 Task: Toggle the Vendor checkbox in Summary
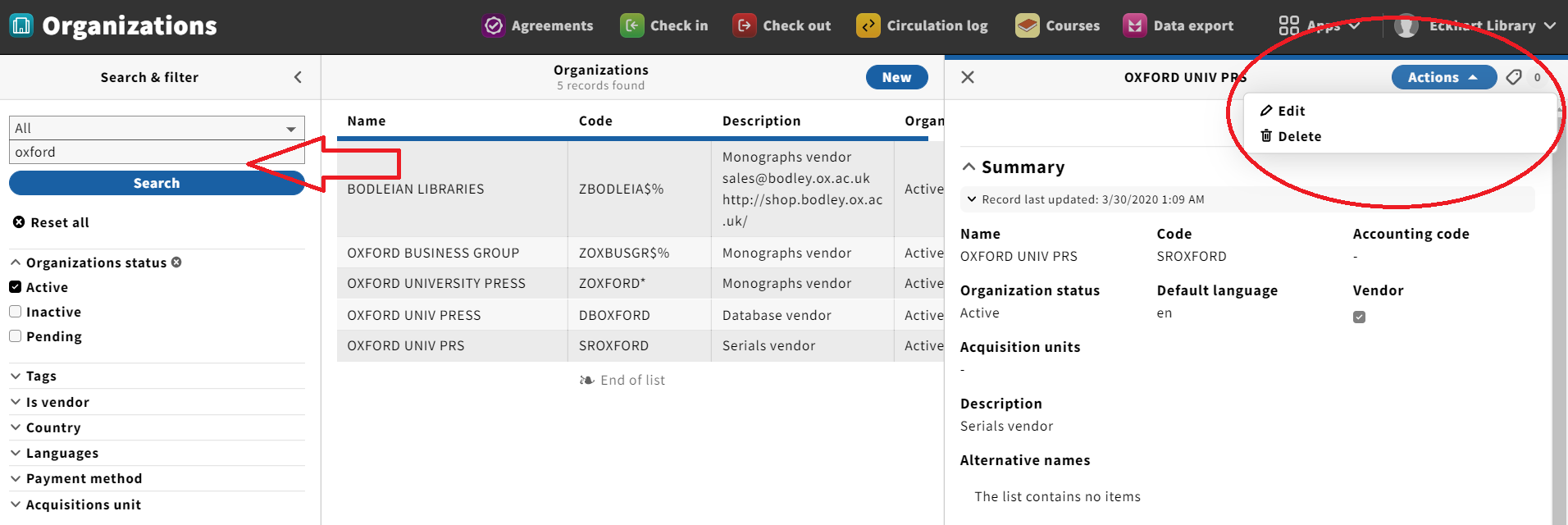1359,317
